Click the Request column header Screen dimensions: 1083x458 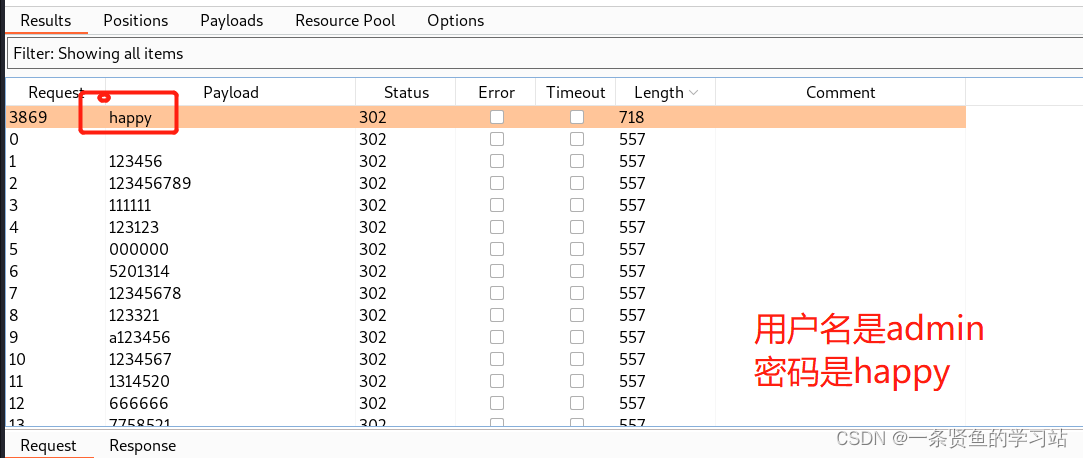pos(56,93)
